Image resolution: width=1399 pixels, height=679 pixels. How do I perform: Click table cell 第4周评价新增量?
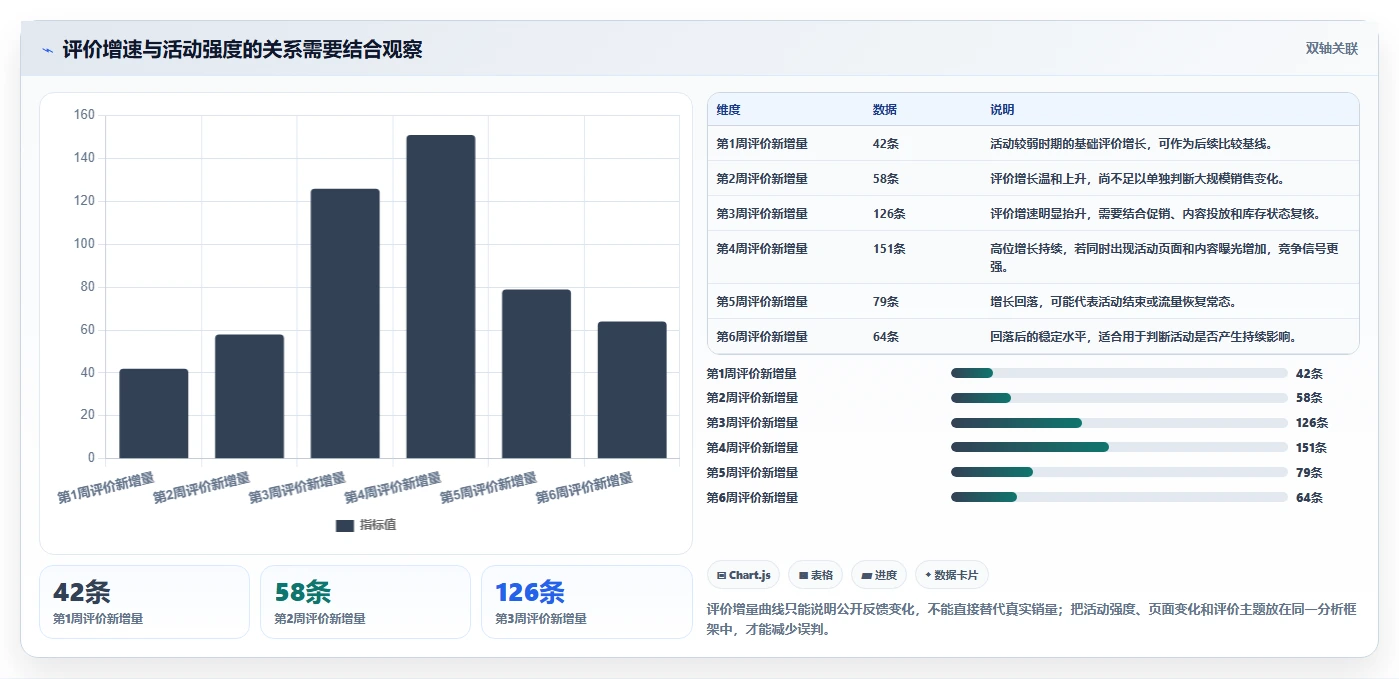pos(762,249)
